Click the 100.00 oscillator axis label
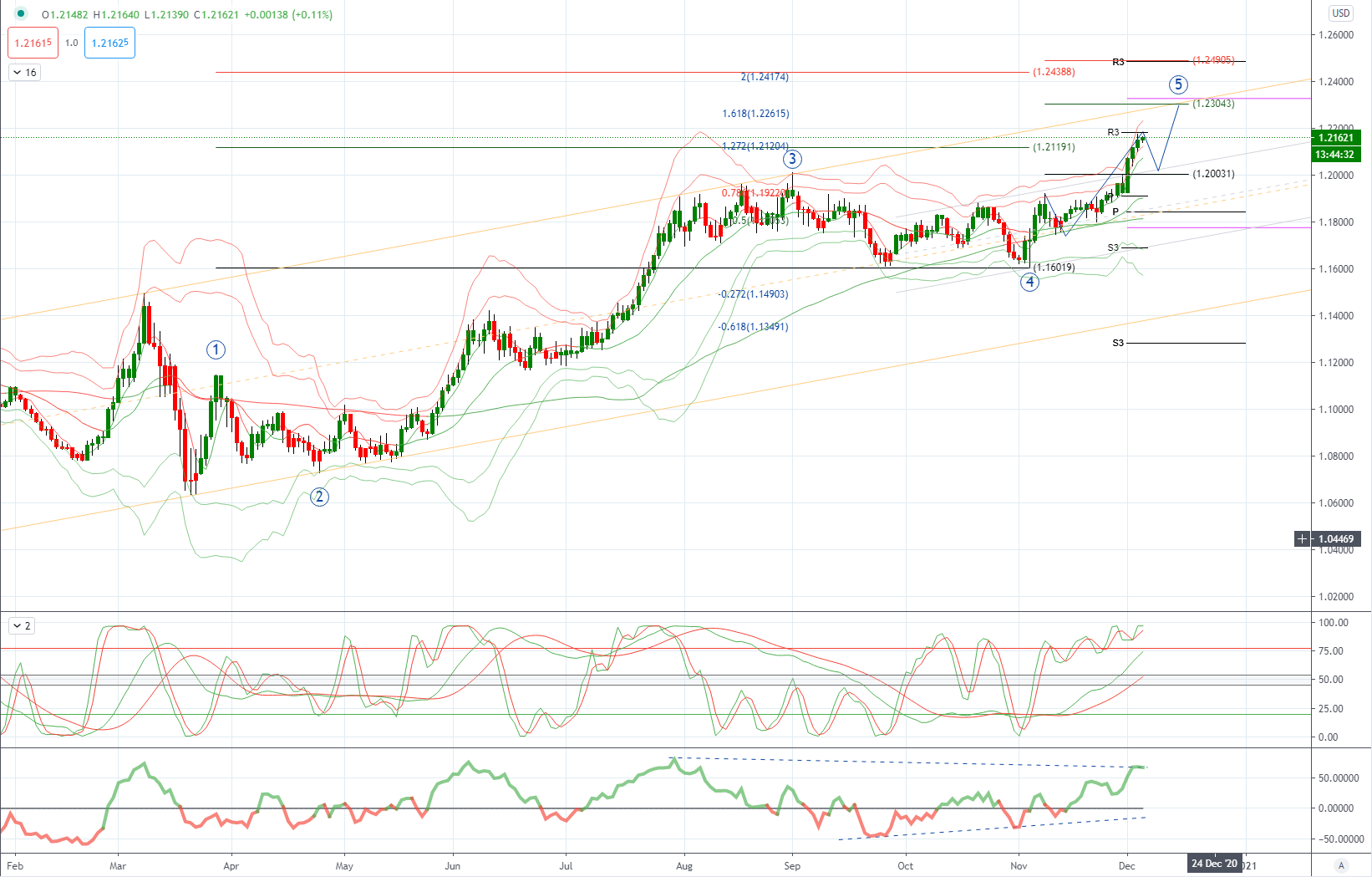 1334,623
